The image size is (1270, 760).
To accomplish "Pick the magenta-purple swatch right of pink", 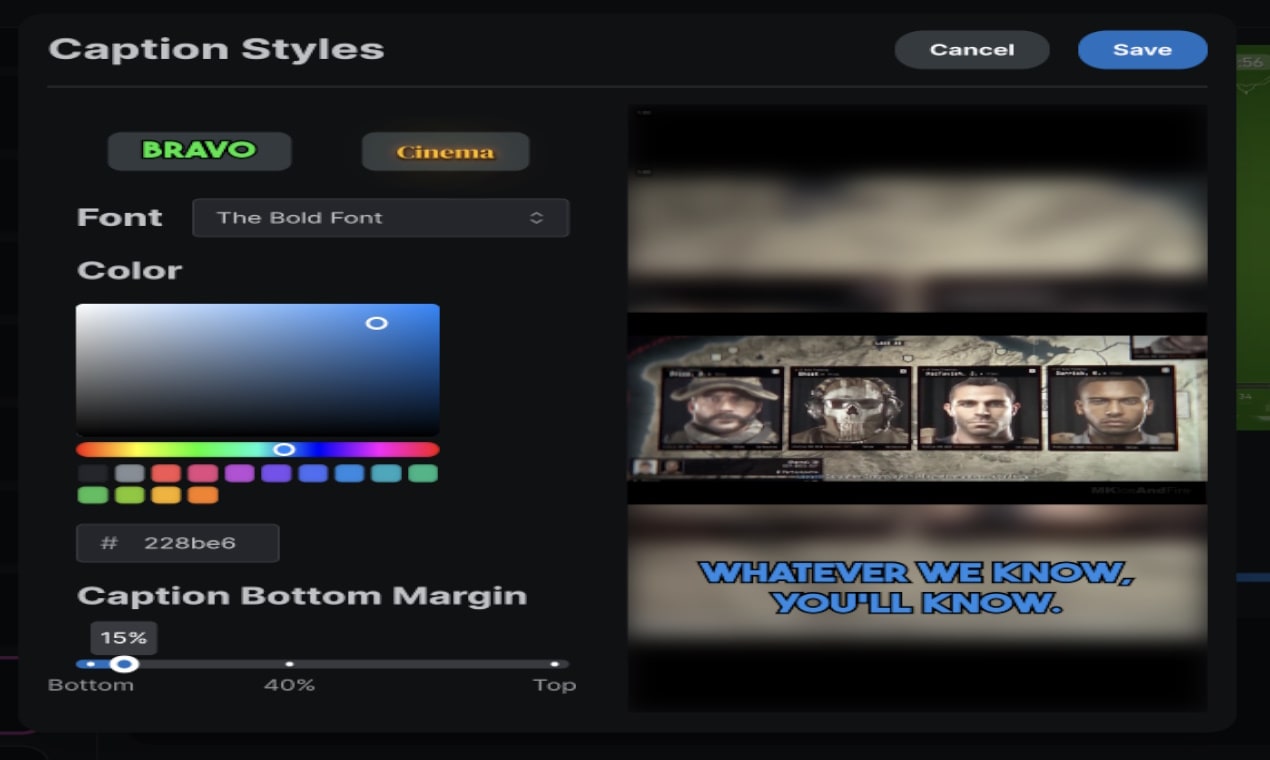I will coord(240,474).
